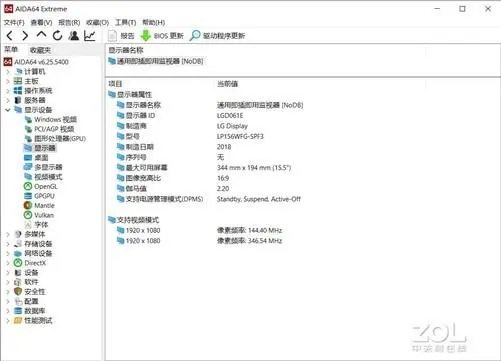Open the 文件(F) menu
This screenshot has height=361, width=501.
tap(14, 22)
